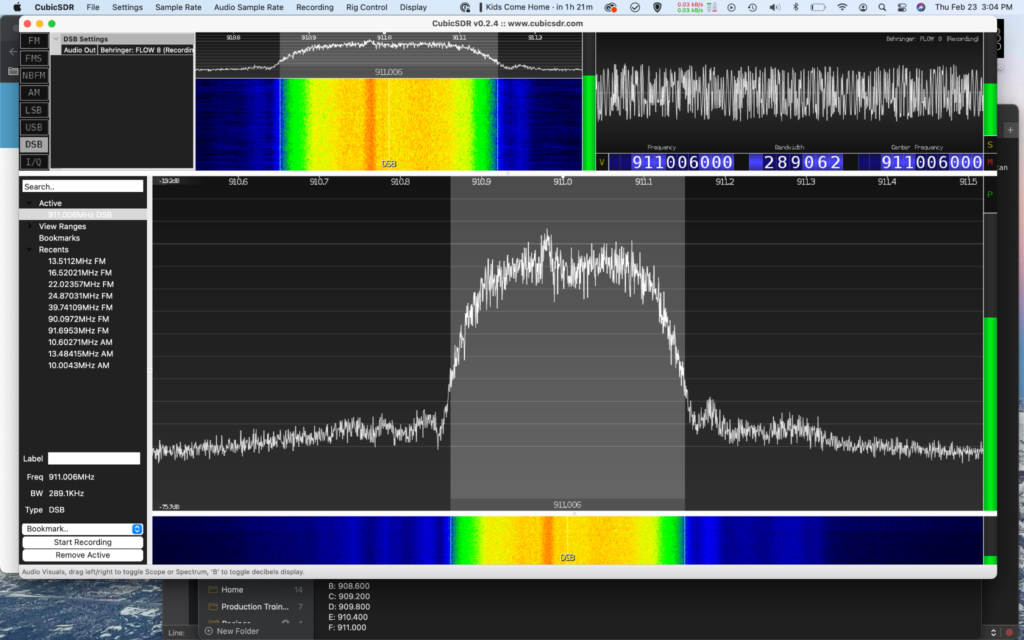
Task: Select recent 91.6953MHz FM entry
Action: (x=78, y=331)
